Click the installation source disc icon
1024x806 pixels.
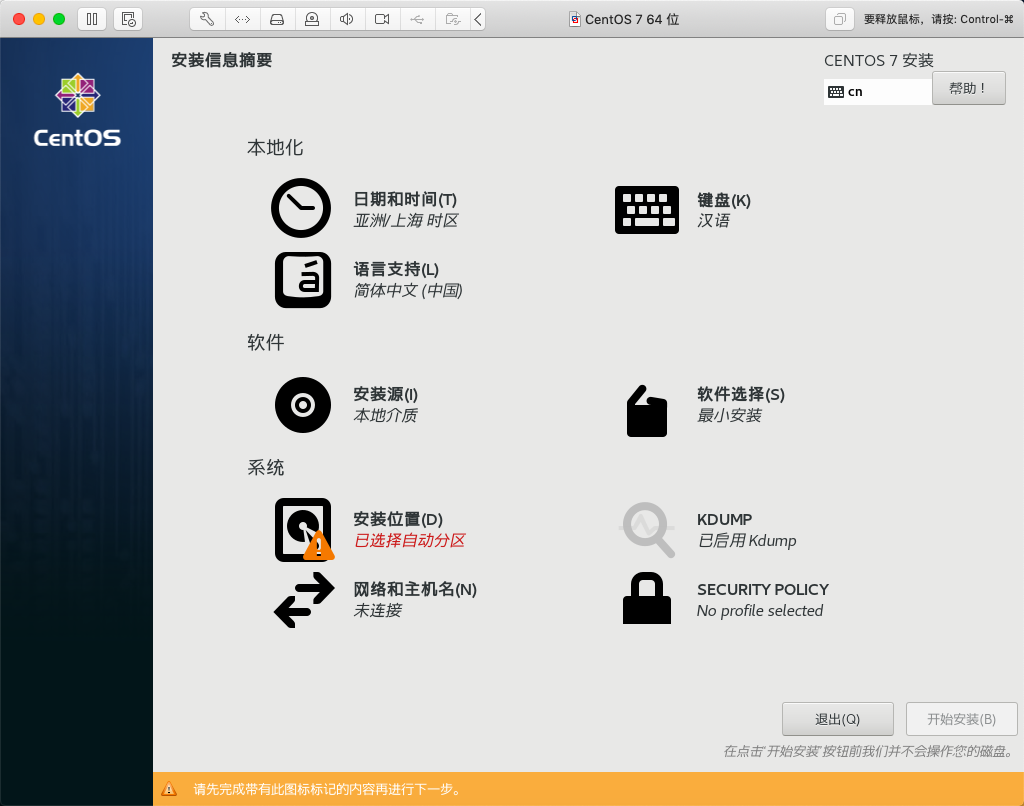303,405
